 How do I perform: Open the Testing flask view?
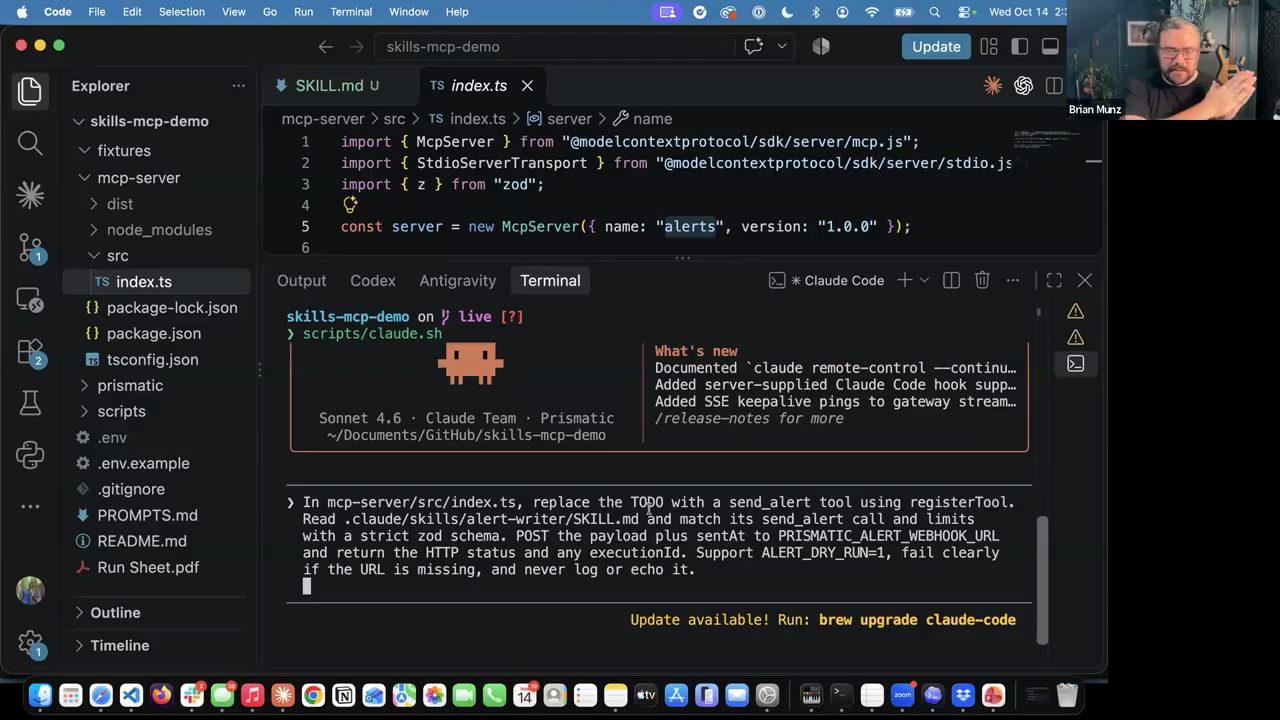(x=30, y=403)
